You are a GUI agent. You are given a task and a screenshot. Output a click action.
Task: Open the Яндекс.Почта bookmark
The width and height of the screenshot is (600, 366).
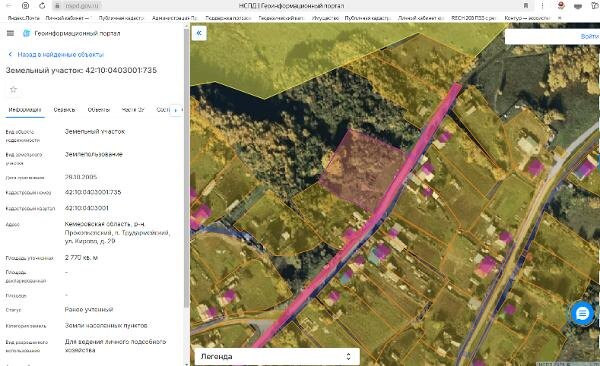tap(24, 18)
